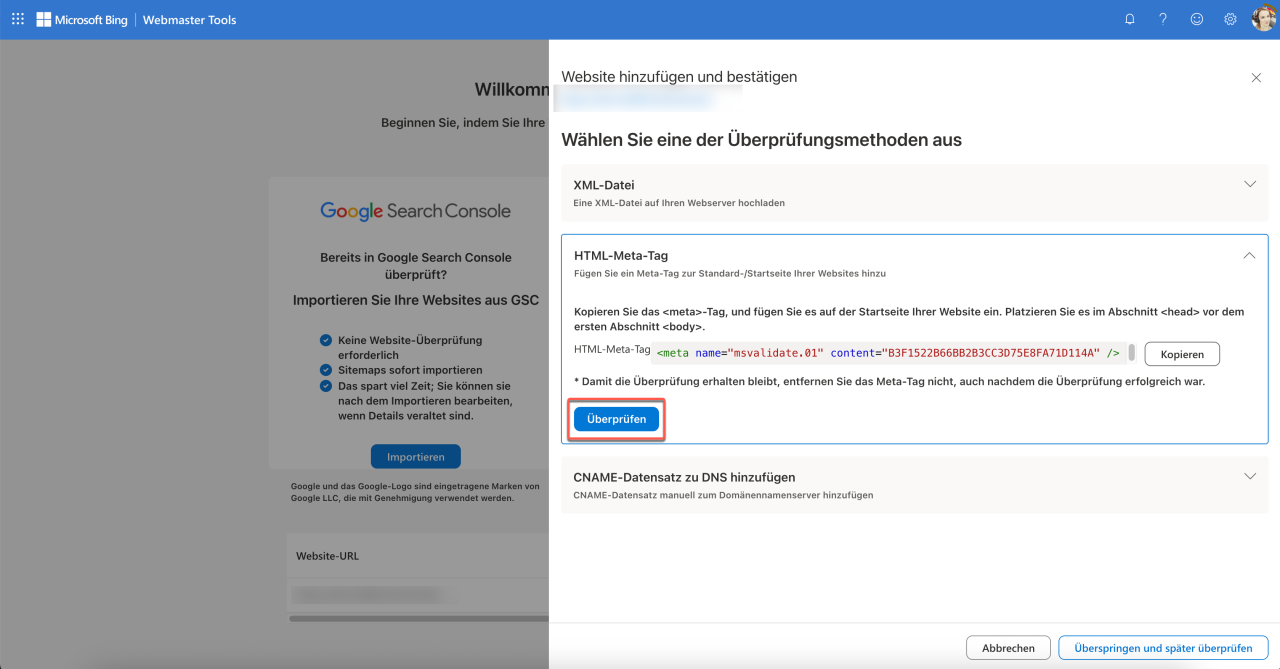Click the Microsoft Bing logo
Screen dimensions: 1280x669
point(82,19)
